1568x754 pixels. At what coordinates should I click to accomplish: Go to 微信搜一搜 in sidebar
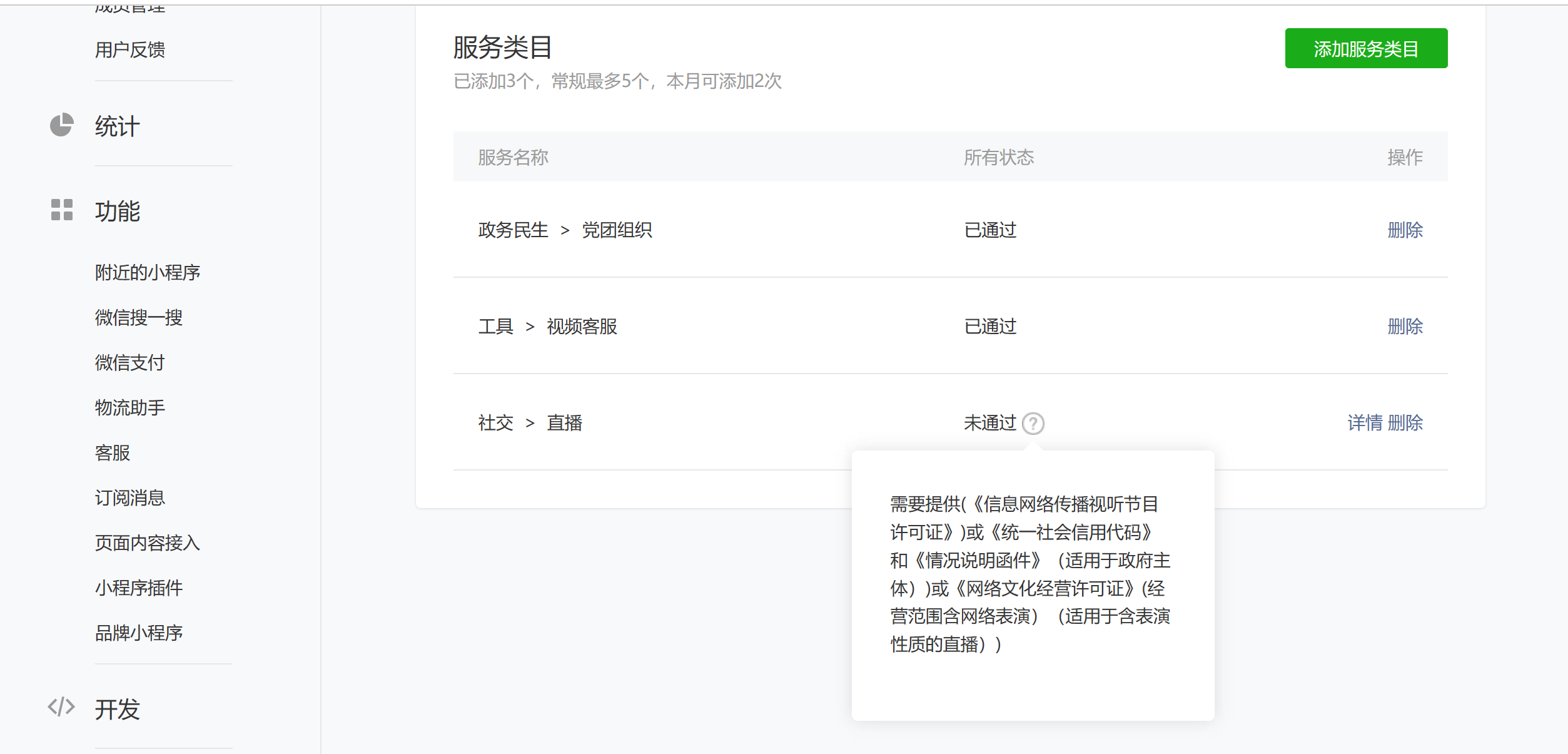pos(139,318)
